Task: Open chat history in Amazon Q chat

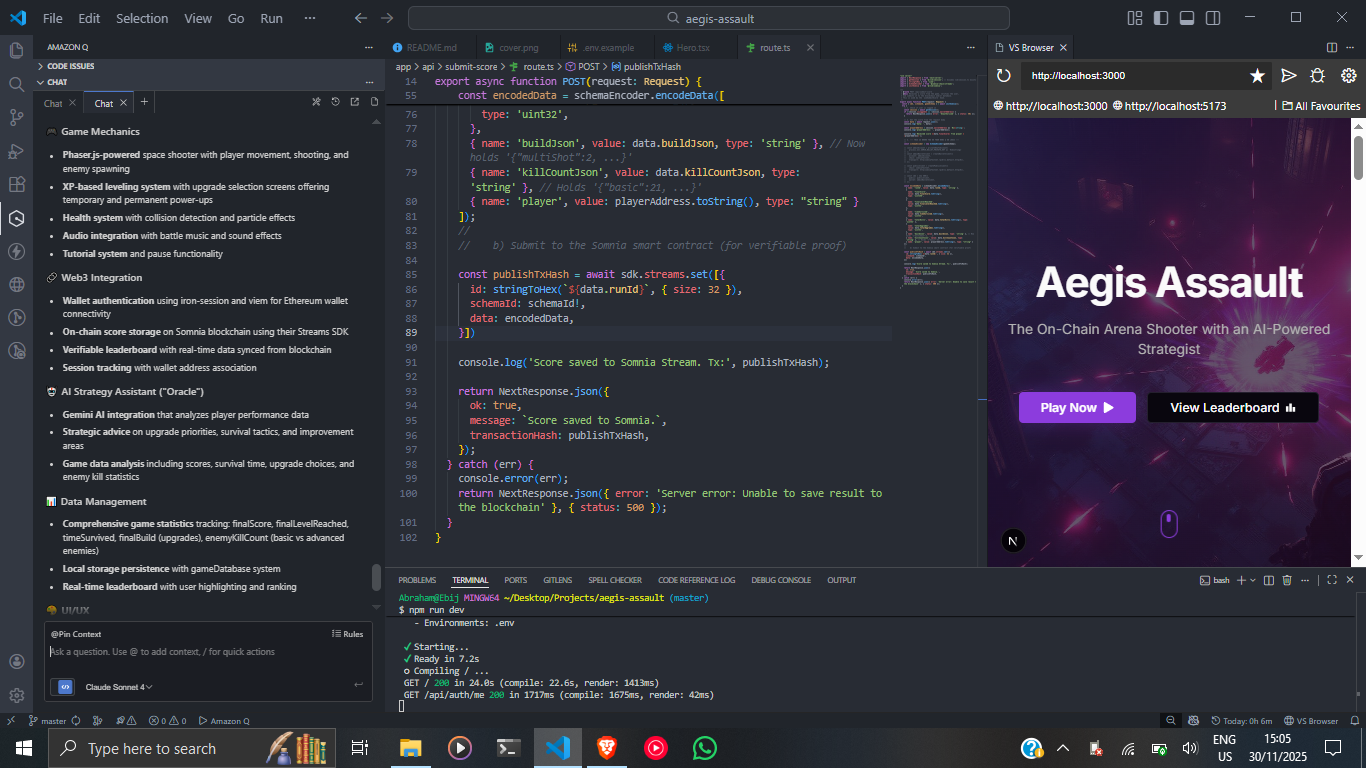Action: pyautogui.click(x=336, y=102)
